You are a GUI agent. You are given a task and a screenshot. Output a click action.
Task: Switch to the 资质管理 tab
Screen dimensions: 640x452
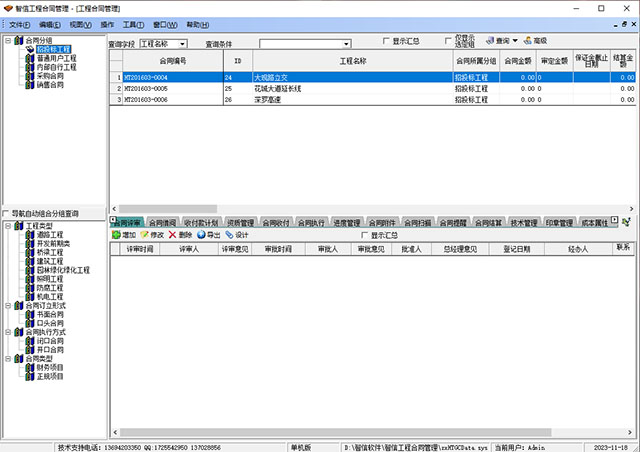(x=240, y=223)
